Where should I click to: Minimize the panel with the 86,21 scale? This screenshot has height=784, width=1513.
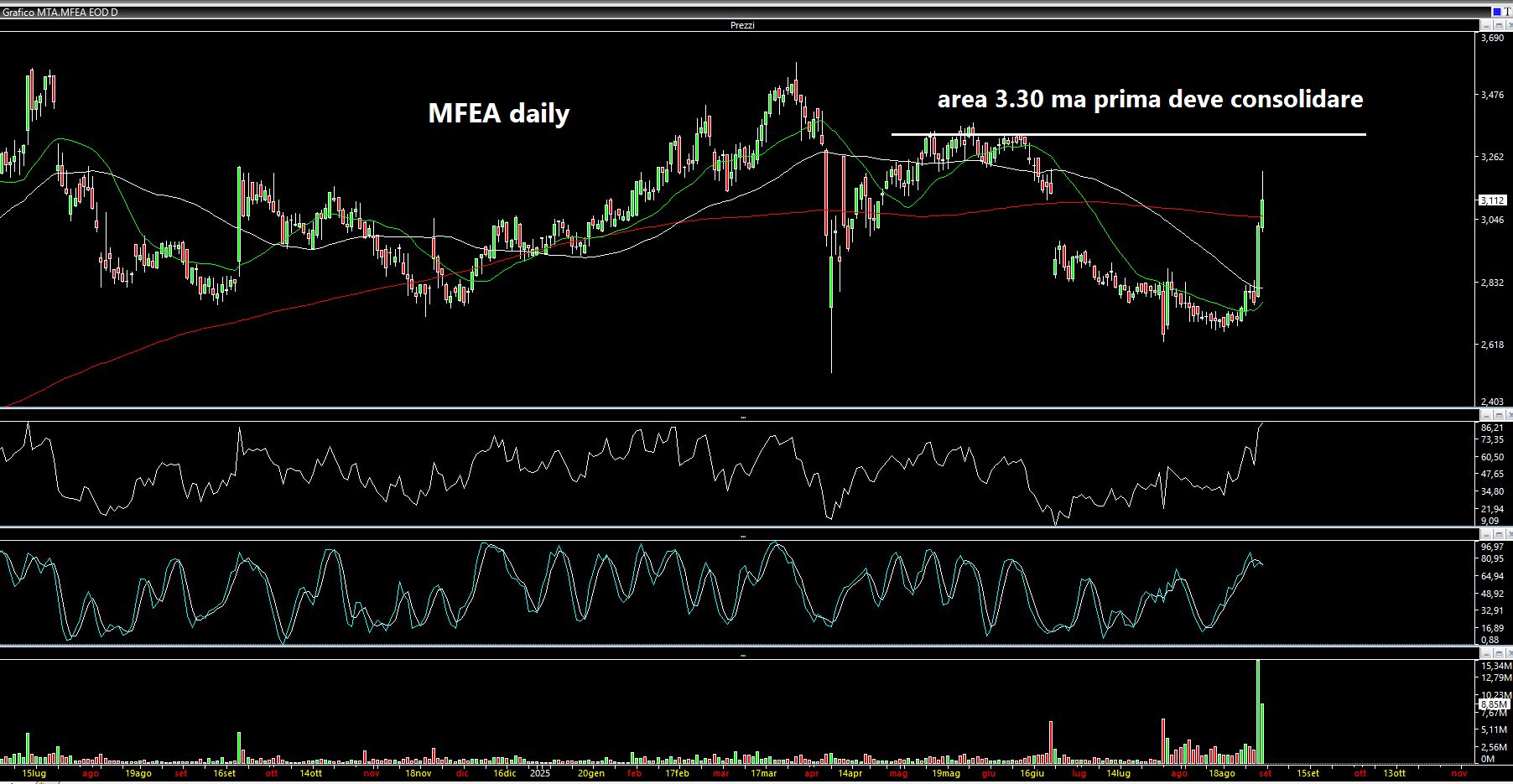[x=1485, y=415]
